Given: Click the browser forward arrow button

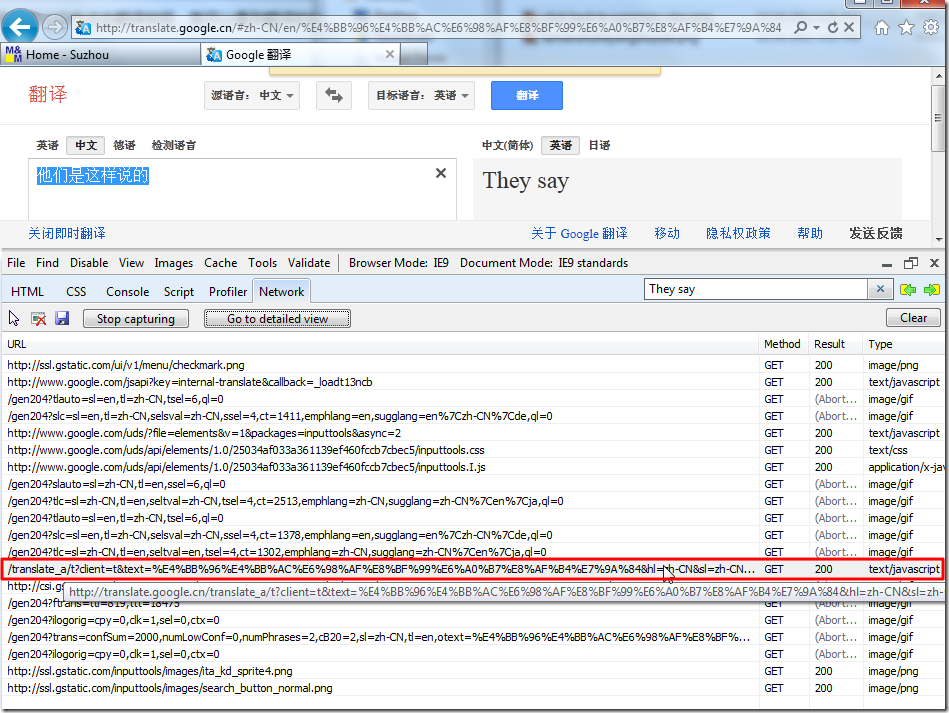Looking at the screenshot, I should coord(55,27).
